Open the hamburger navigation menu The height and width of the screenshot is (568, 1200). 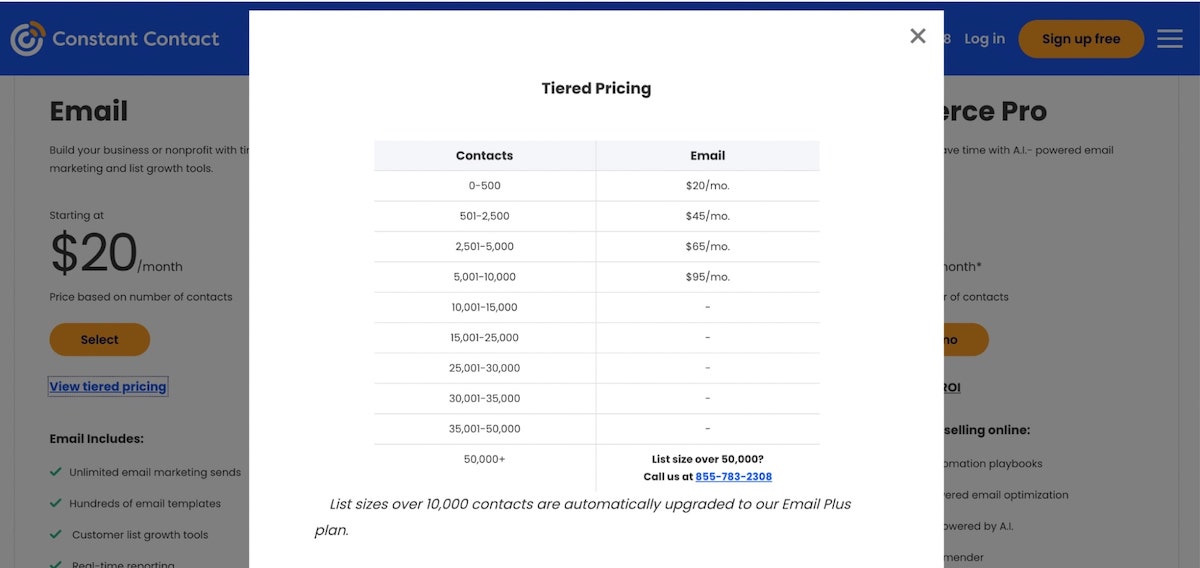[x=1169, y=39]
